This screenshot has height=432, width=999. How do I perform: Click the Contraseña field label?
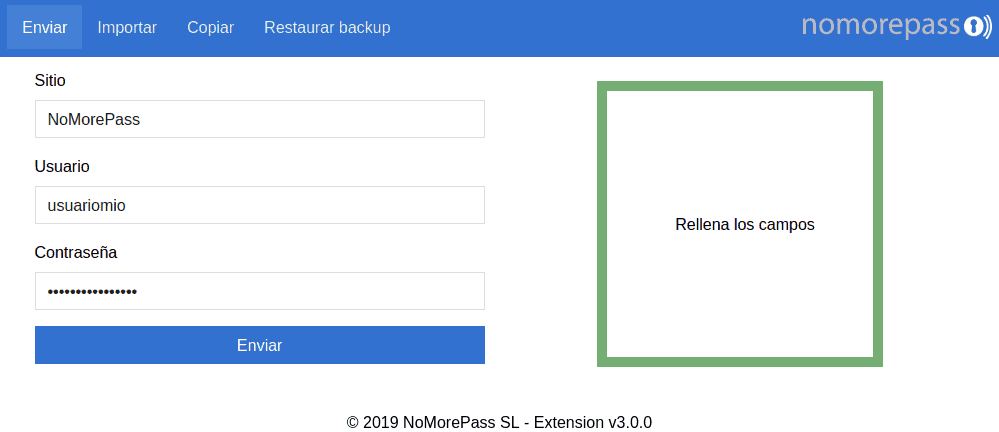76,252
